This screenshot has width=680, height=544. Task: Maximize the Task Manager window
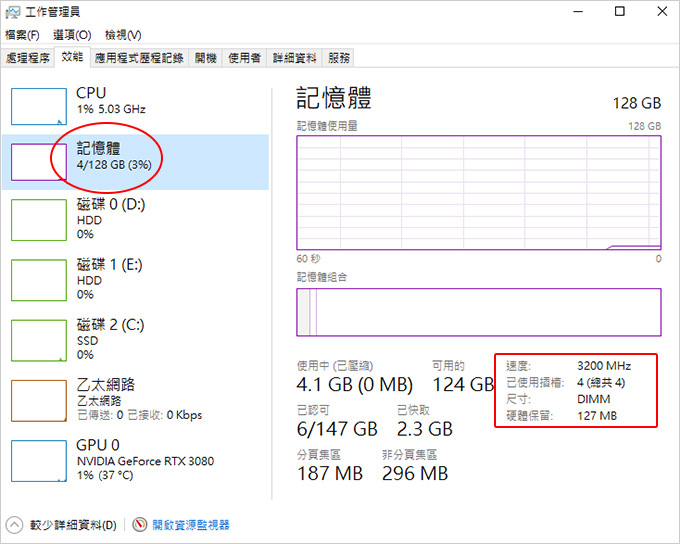620,12
